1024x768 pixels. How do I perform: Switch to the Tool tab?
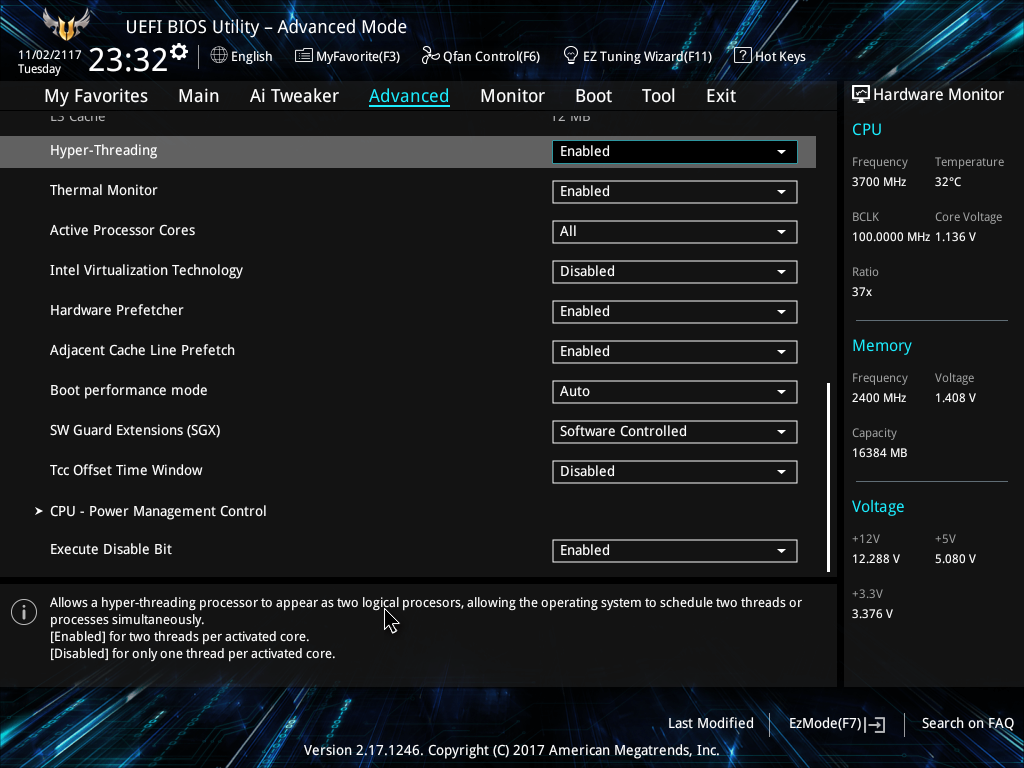(658, 96)
